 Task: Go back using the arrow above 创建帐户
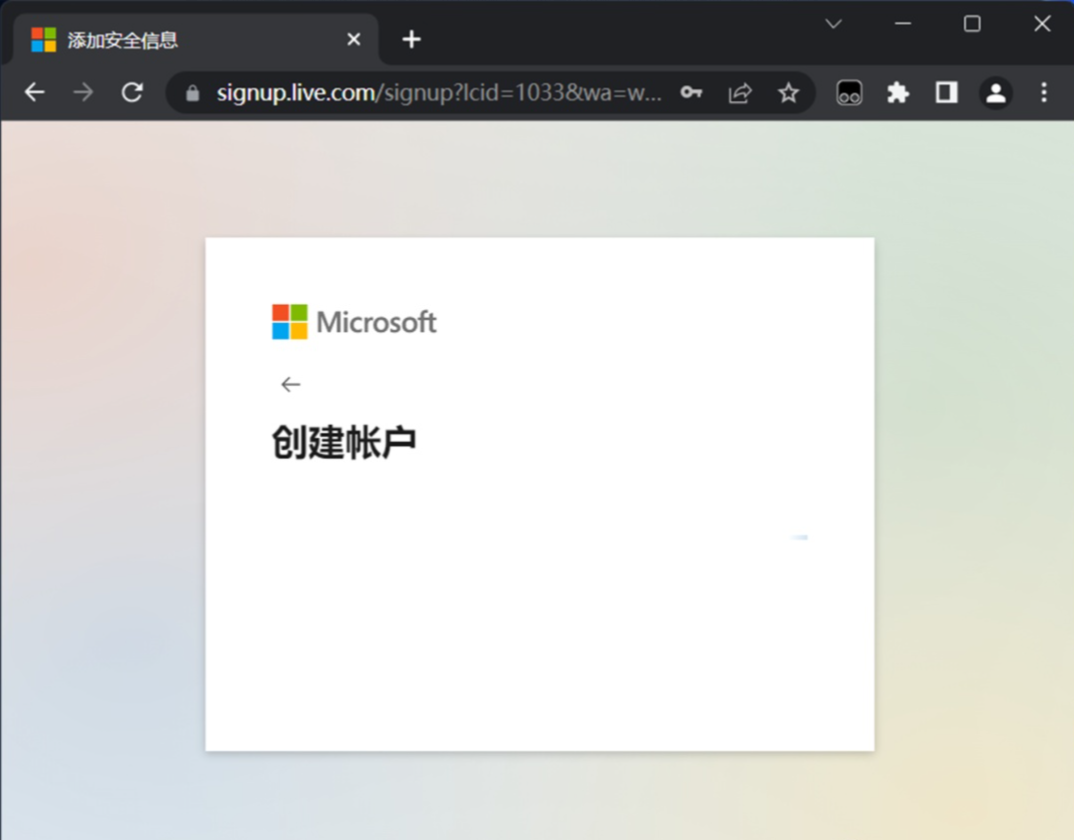click(x=290, y=384)
